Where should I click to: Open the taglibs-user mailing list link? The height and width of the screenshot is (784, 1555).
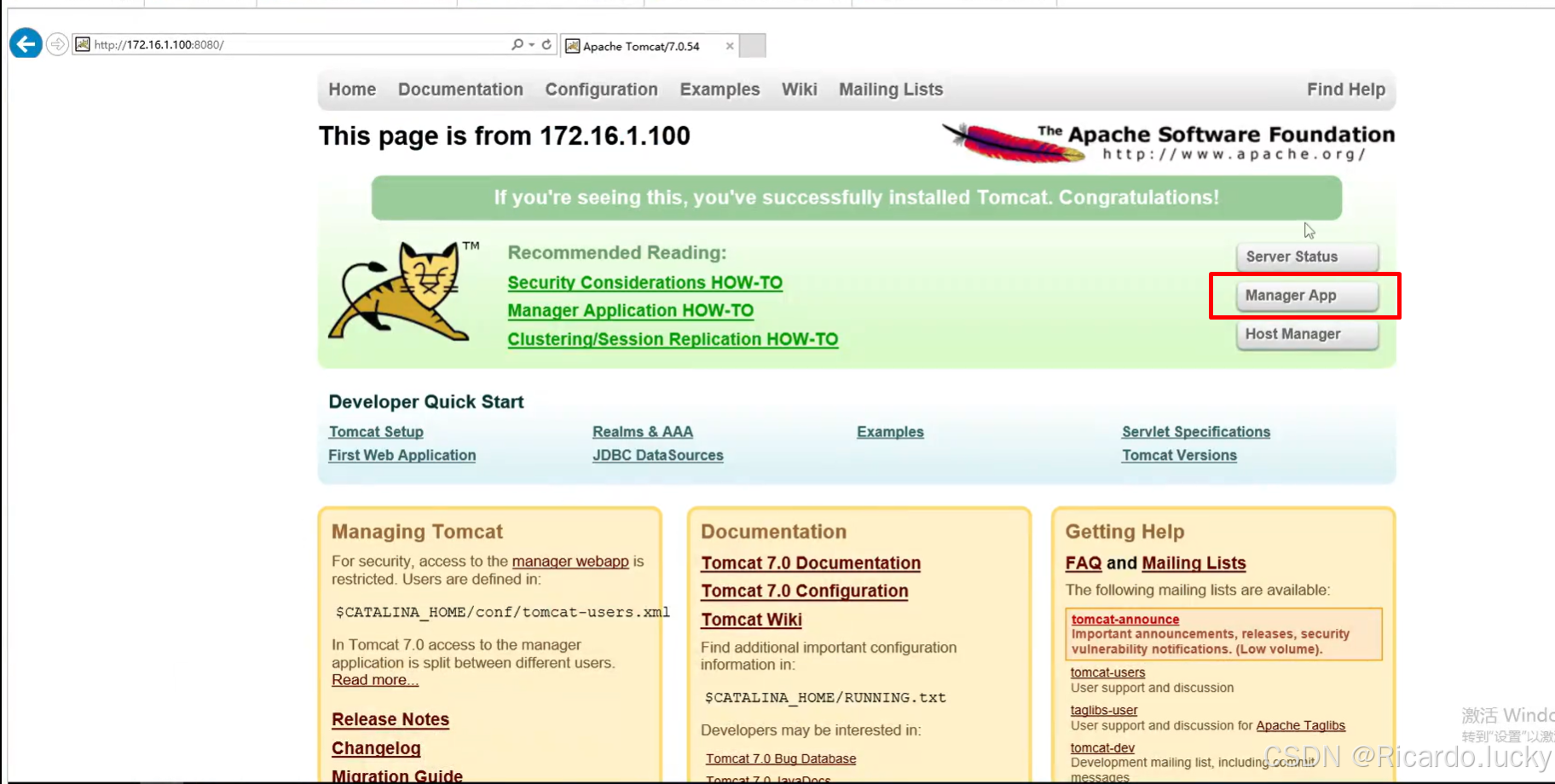click(x=1104, y=710)
